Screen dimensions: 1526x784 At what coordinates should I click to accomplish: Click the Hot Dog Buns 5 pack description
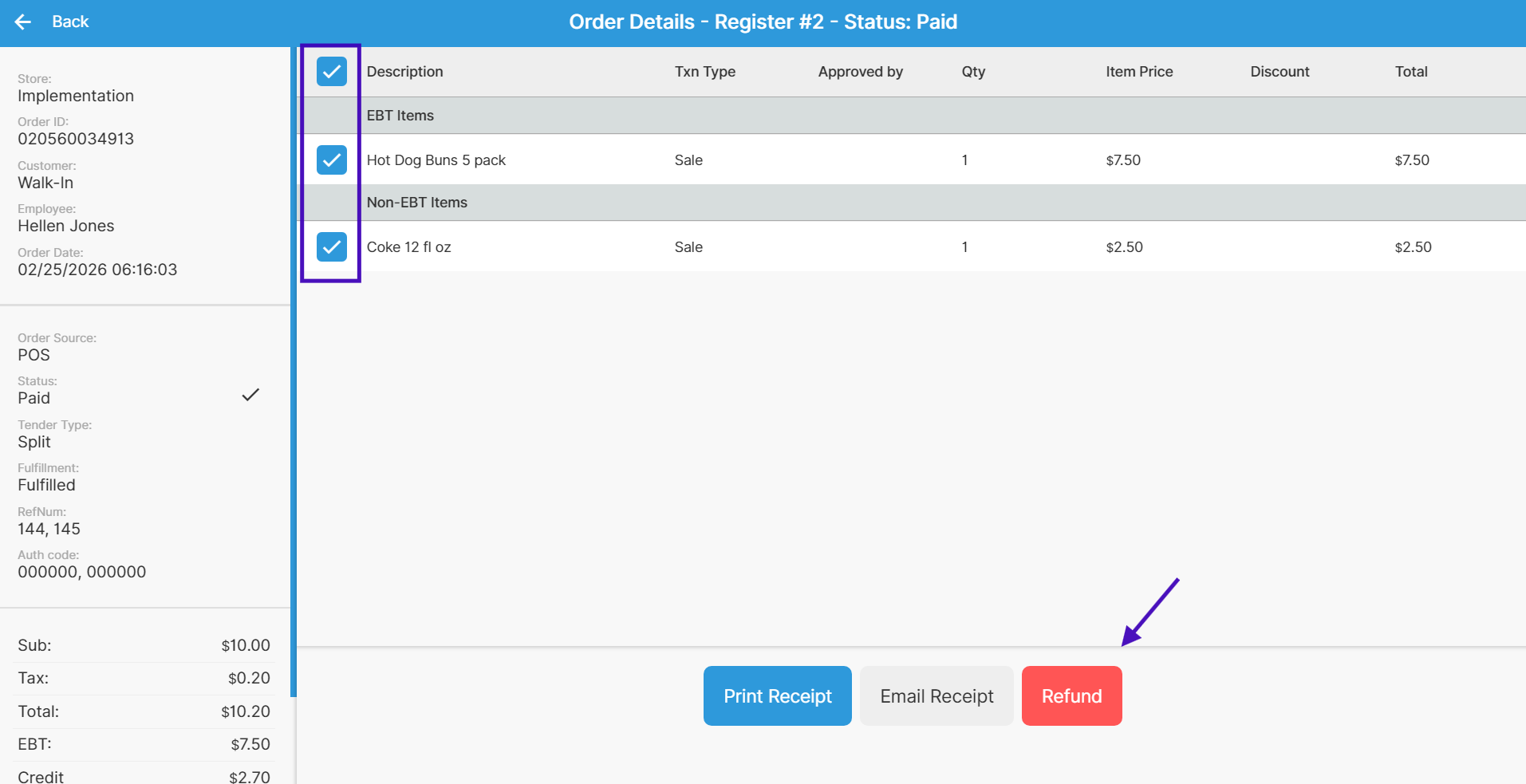coord(436,160)
